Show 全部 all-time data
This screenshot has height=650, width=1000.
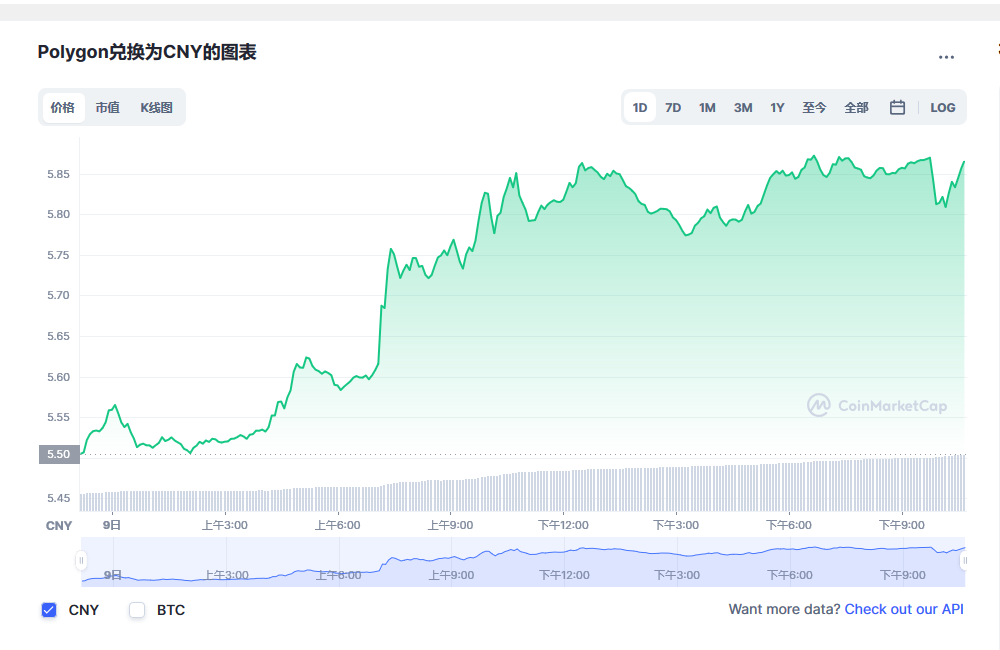coord(856,108)
